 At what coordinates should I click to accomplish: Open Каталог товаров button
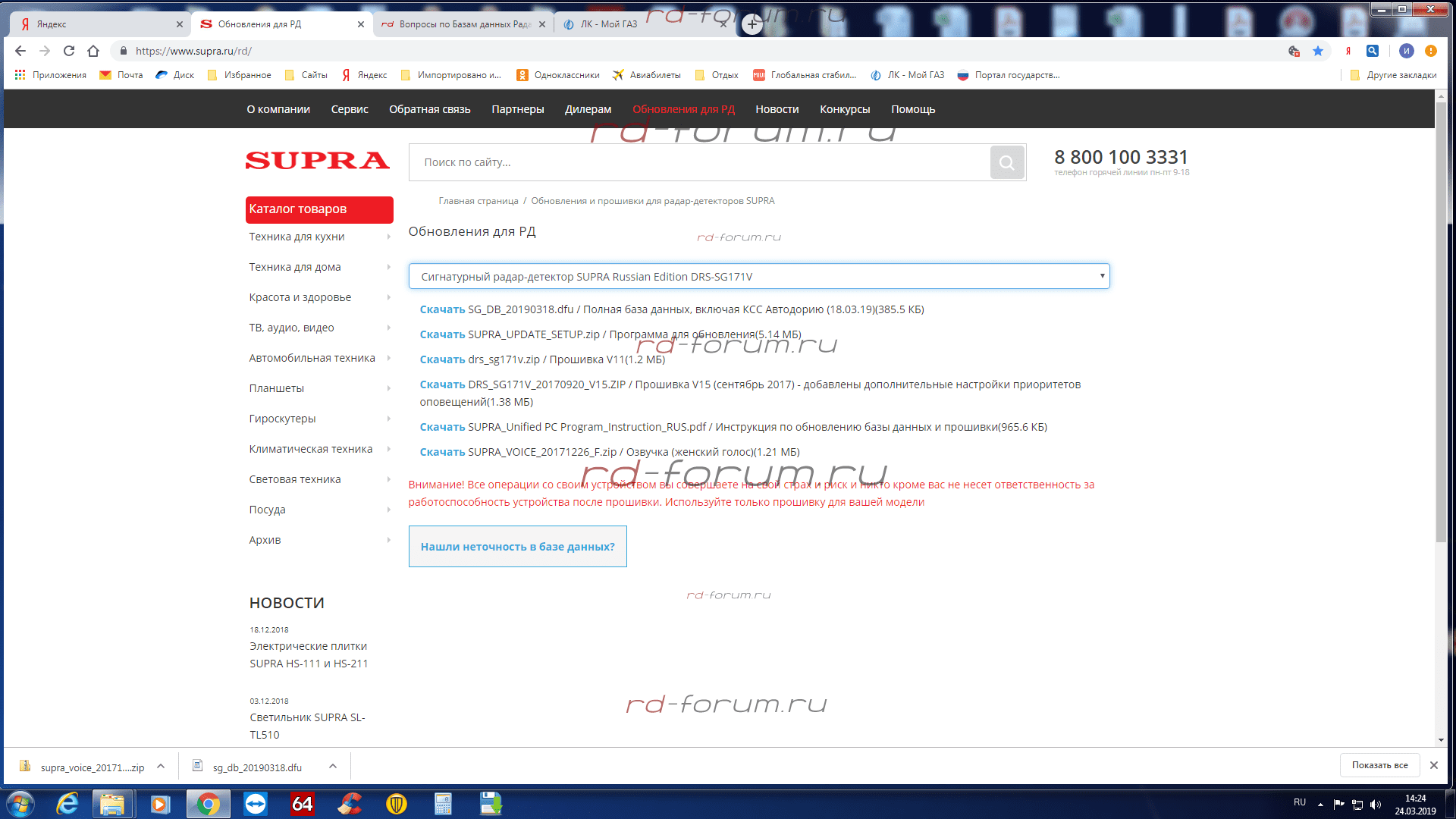pos(319,209)
